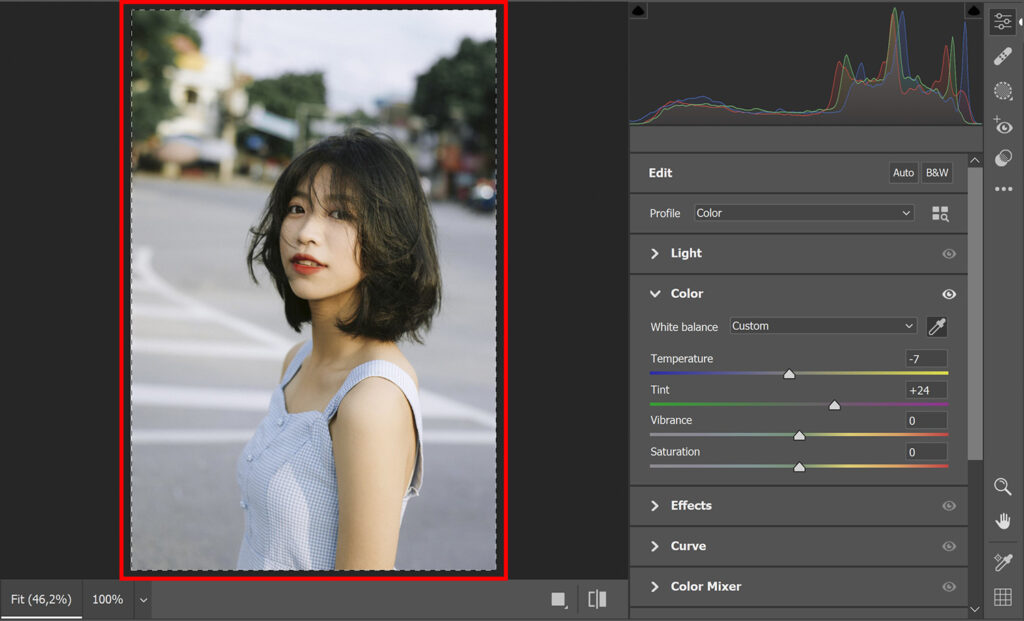Click the Vibrance label

(671, 421)
